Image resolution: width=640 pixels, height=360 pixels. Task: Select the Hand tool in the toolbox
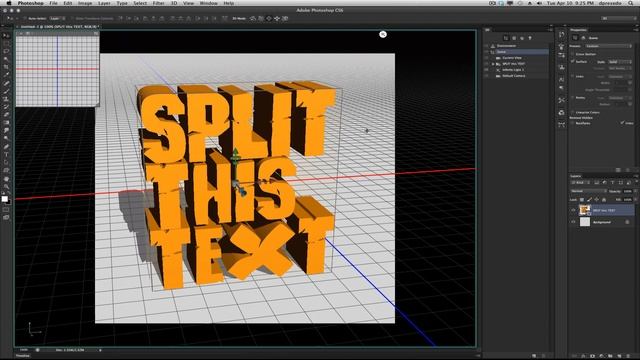pyautogui.click(x=6, y=178)
